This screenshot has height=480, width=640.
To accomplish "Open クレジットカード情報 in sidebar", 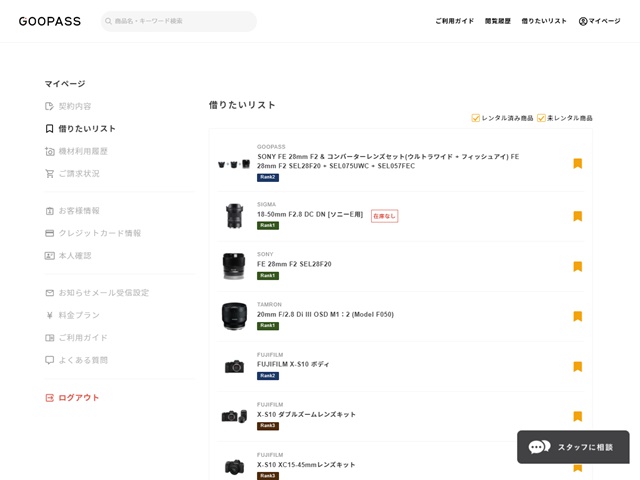I will (x=100, y=233).
